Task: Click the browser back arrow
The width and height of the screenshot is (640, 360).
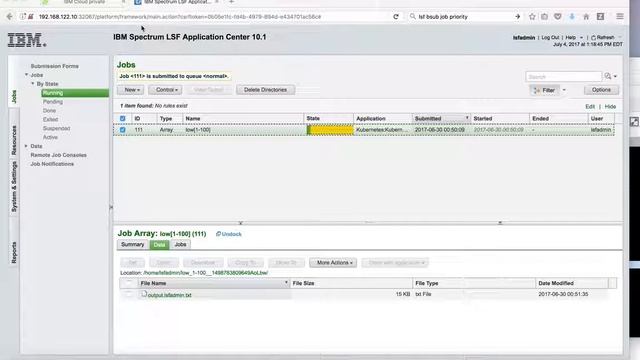Action: [9, 17]
